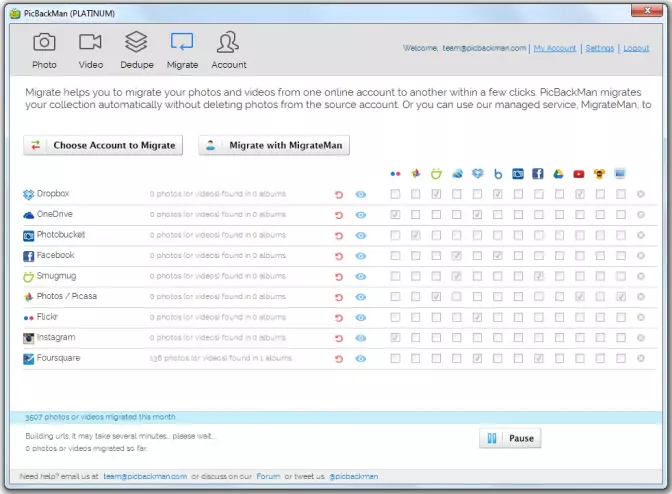Click the team@picbackman.com help email link
The image size is (672, 494).
coord(145,476)
